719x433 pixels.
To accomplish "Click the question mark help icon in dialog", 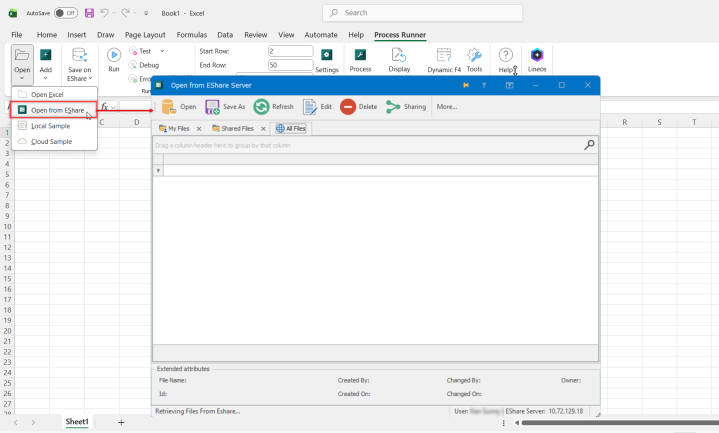I will point(484,85).
